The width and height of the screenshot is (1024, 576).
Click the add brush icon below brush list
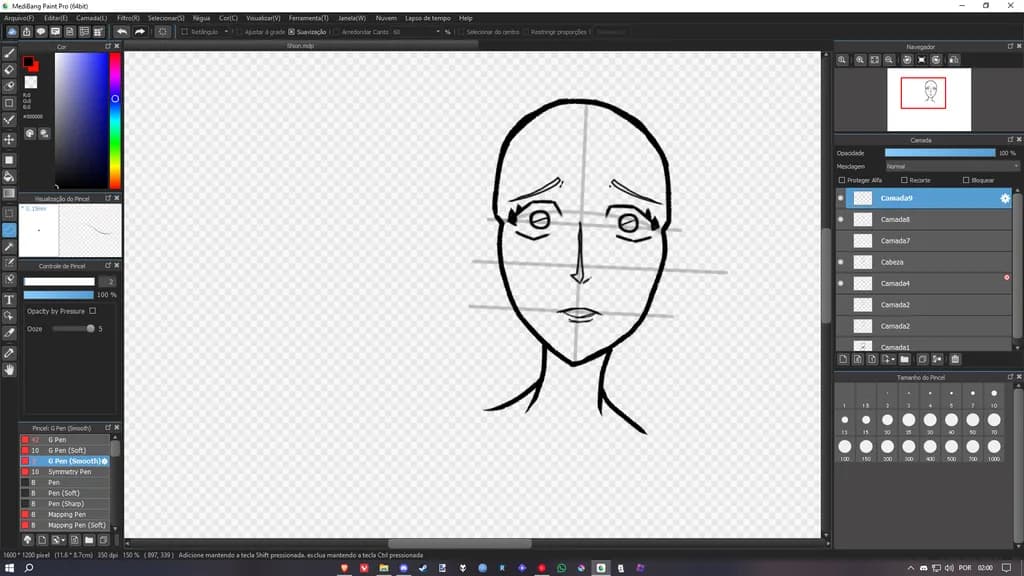click(x=42, y=540)
